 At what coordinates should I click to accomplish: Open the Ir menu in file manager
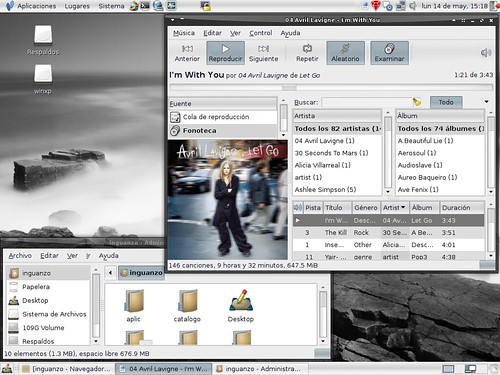(x=88, y=256)
